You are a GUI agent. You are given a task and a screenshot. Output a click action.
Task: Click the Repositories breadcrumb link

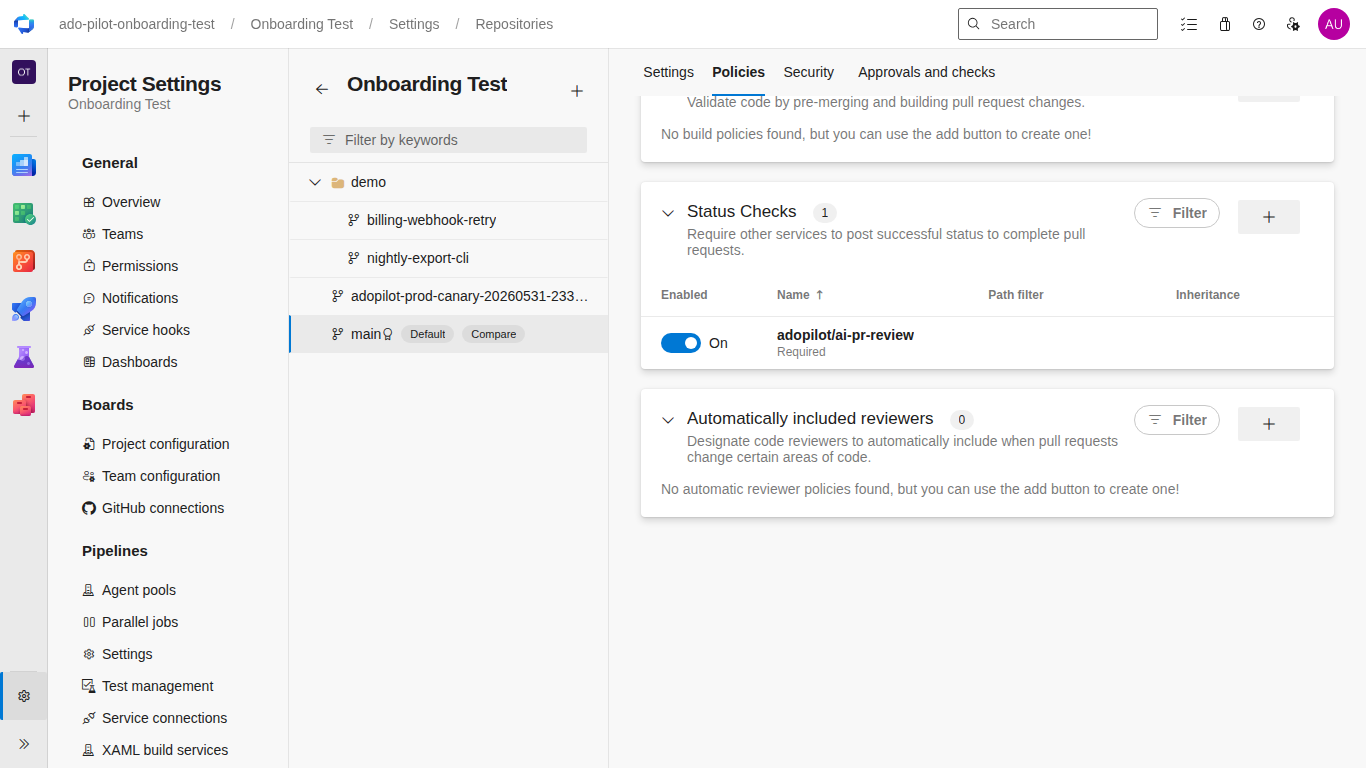click(514, 24)
